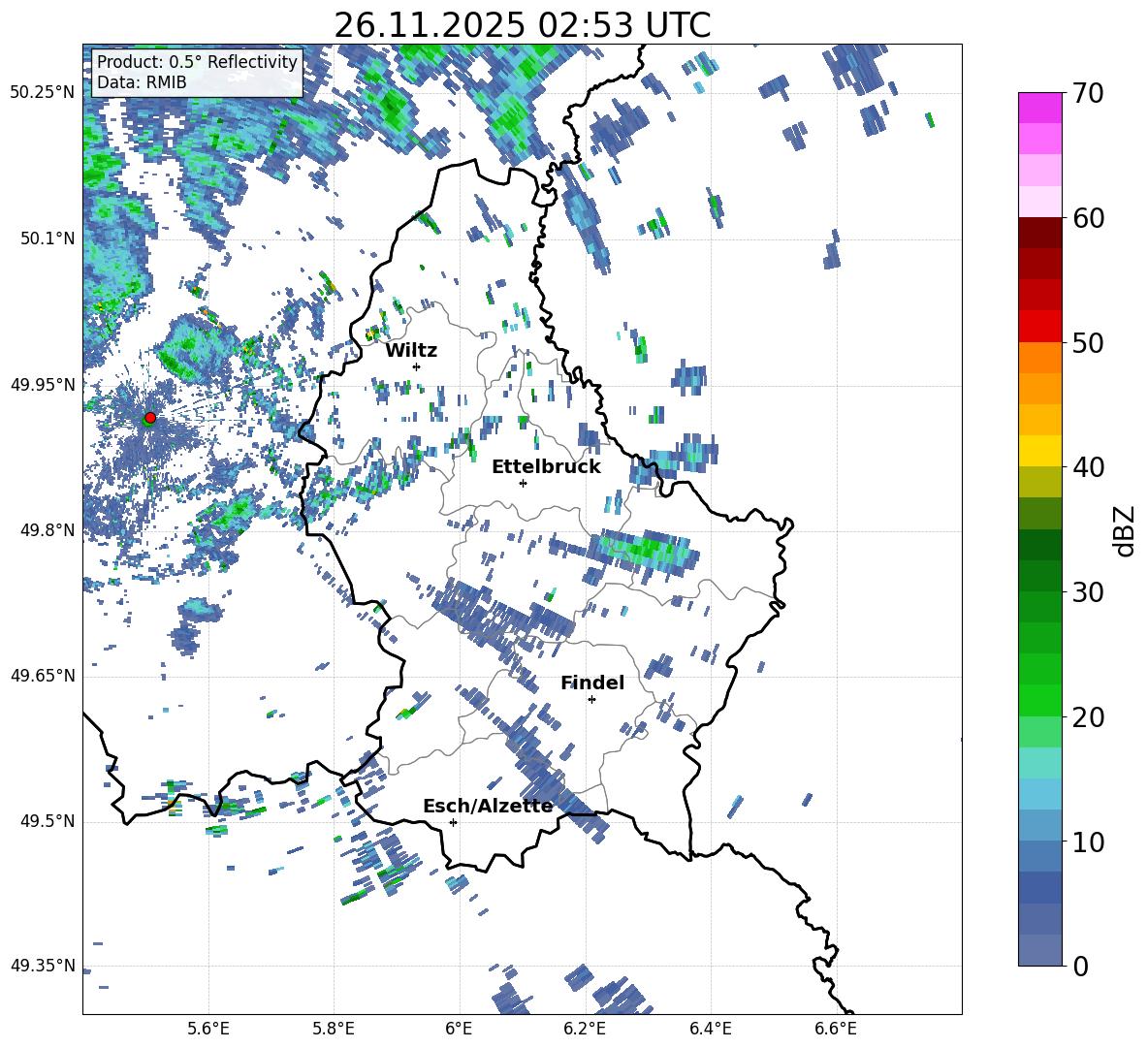Pick the bright yellow colorbar segment above 40

pos(1040,451)
